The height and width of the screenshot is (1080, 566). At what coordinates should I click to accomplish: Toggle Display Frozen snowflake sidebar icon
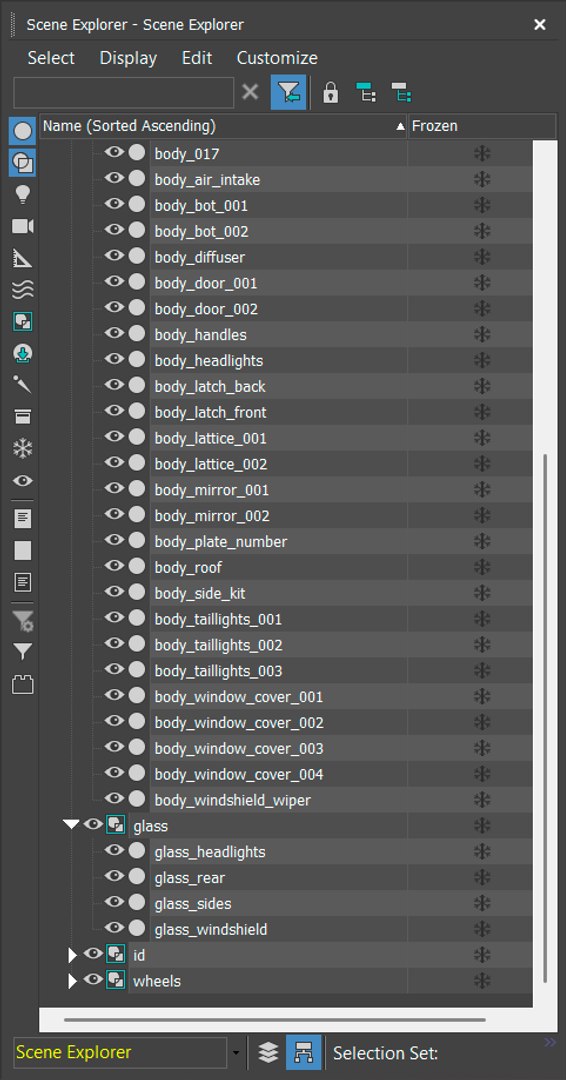(23, 449)
